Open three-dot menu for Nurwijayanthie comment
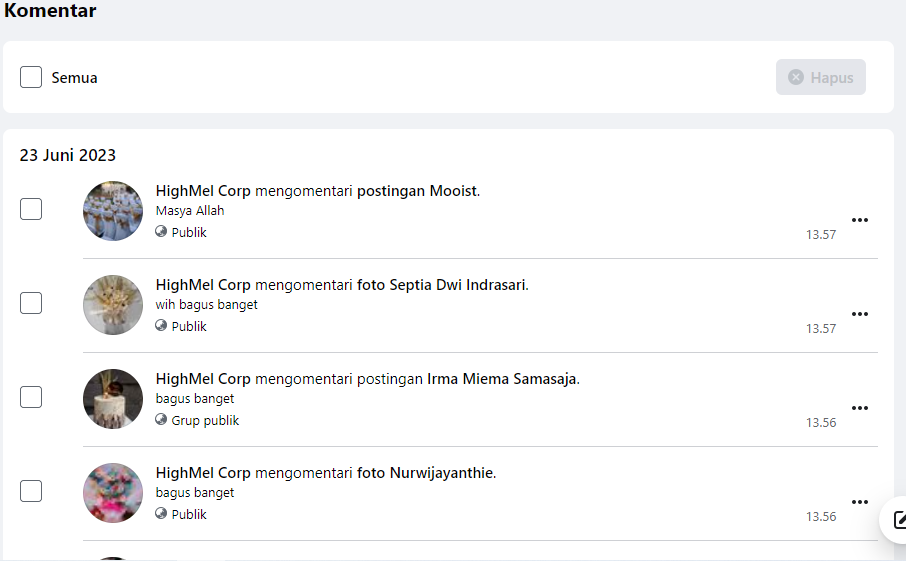The image size is (906, 561). [x=860, y=502]
